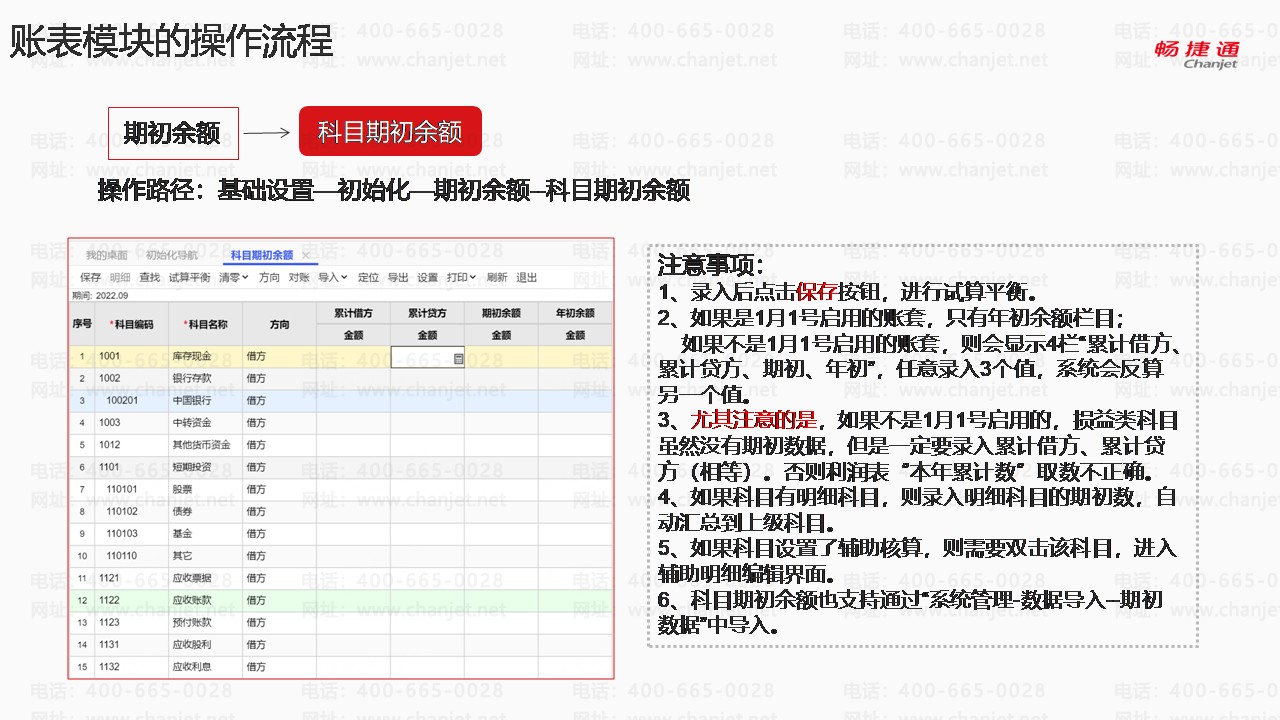Click the 定位 toolbar button
The width and height of the screenshot is (1280, 720).
click(368, 277)
